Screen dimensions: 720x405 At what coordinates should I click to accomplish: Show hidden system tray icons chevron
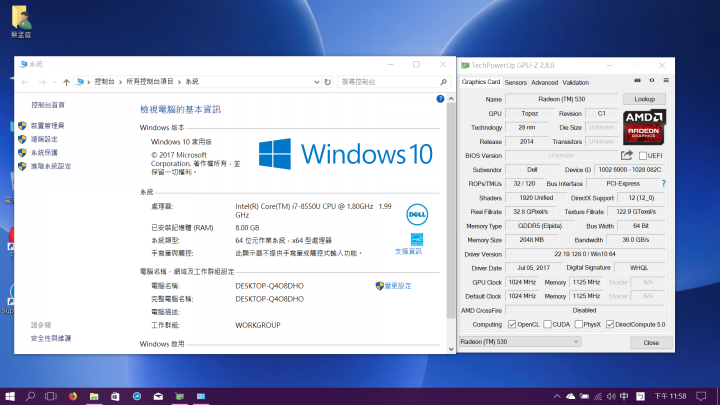point(557,396)
